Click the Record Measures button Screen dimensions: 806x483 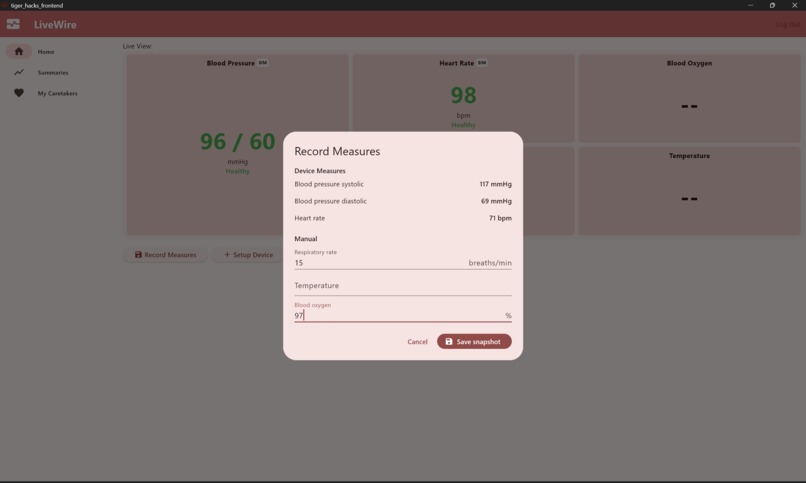pos(166,255)
